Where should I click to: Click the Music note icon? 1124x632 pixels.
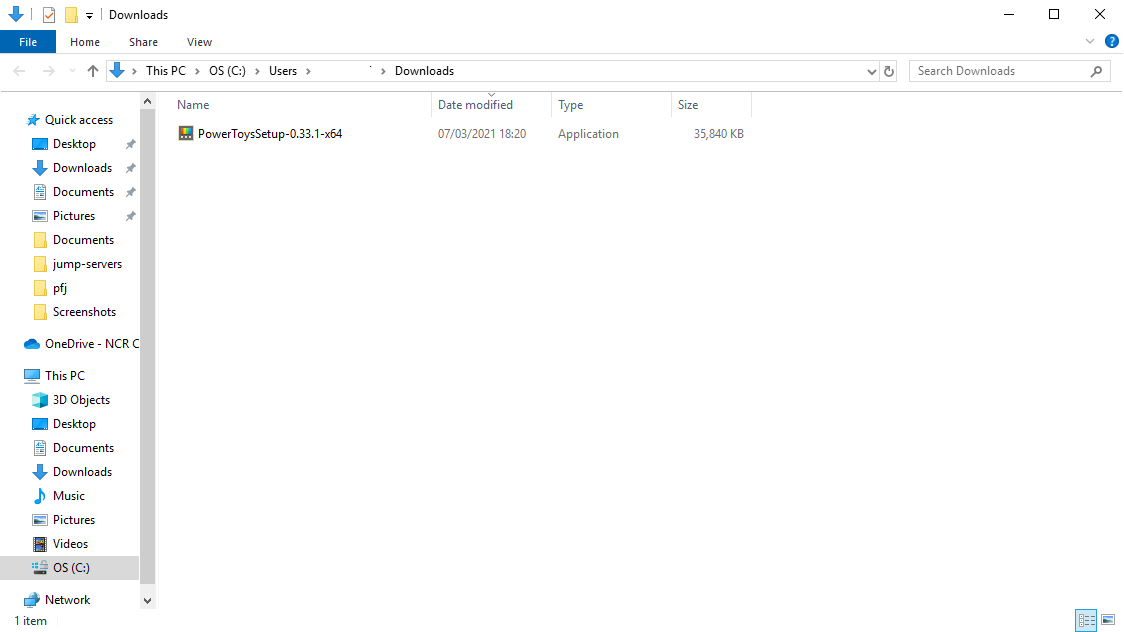click(x=40, y=496)
